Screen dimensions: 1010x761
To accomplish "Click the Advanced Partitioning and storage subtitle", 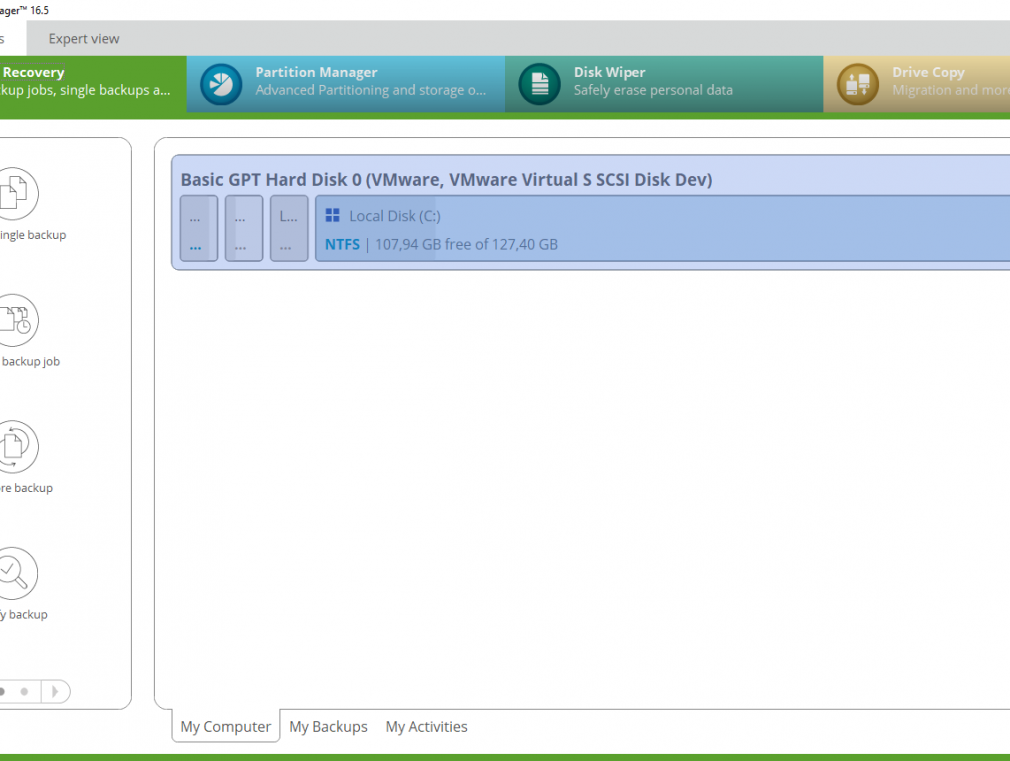I will [370, 90].
